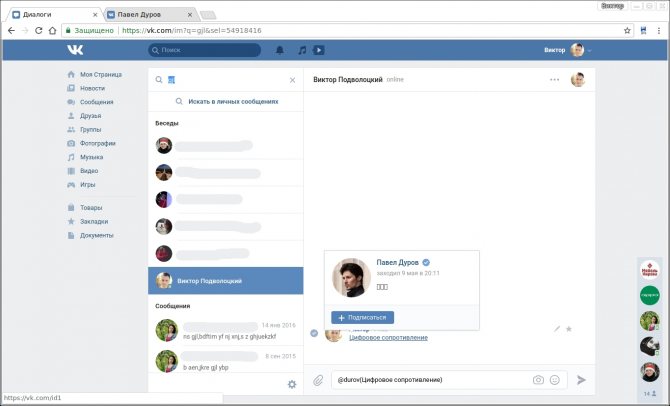Edit the message with pencil icon
The image size is (670, 406).
point(557,329)
